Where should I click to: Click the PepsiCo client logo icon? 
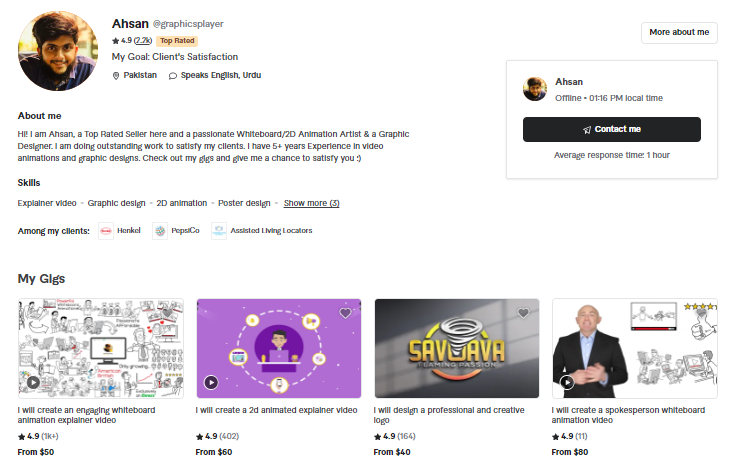pyautogui.click(x=160, y=231)
